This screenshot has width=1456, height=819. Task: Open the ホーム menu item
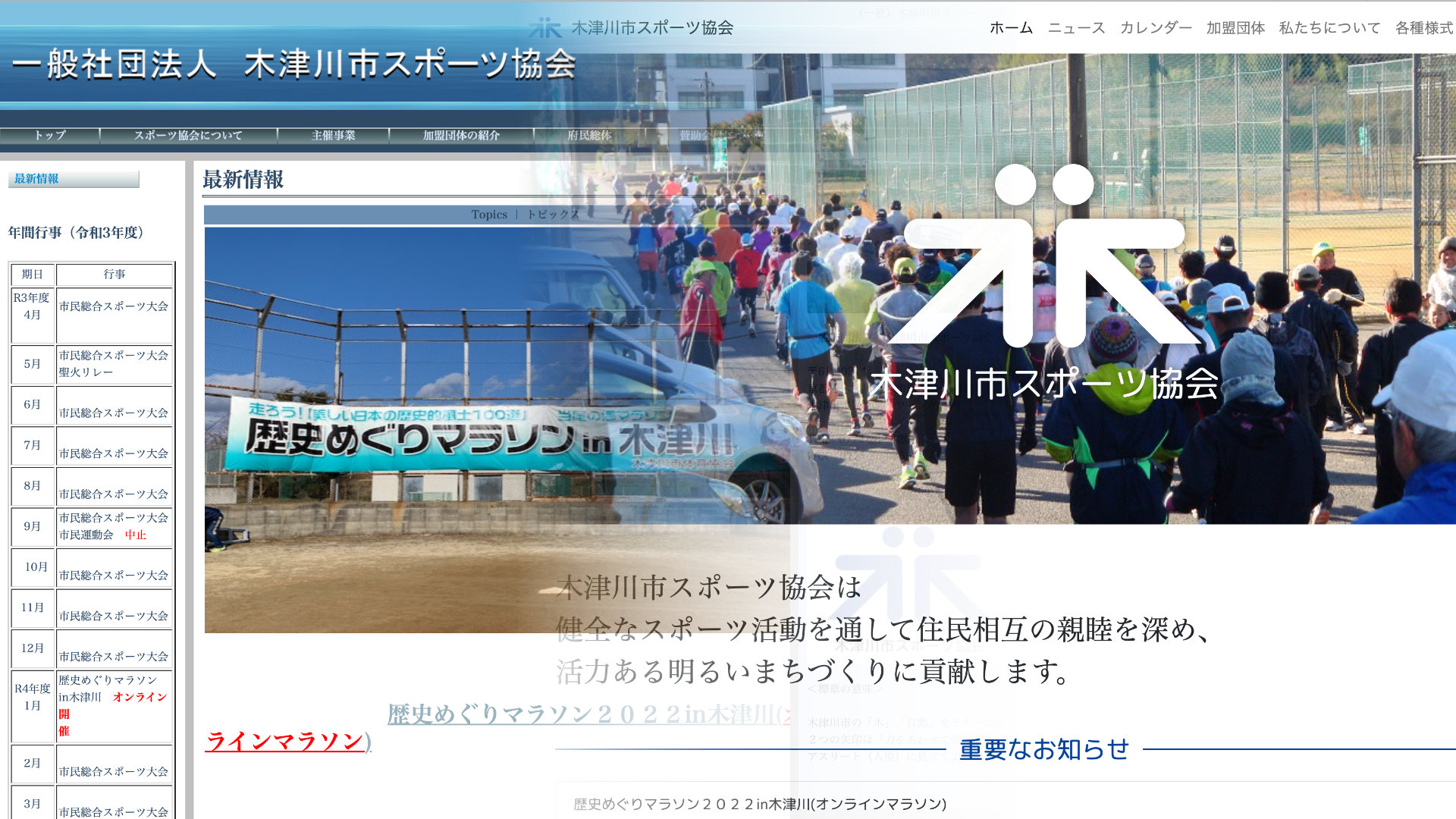(x=1011, y=28)
